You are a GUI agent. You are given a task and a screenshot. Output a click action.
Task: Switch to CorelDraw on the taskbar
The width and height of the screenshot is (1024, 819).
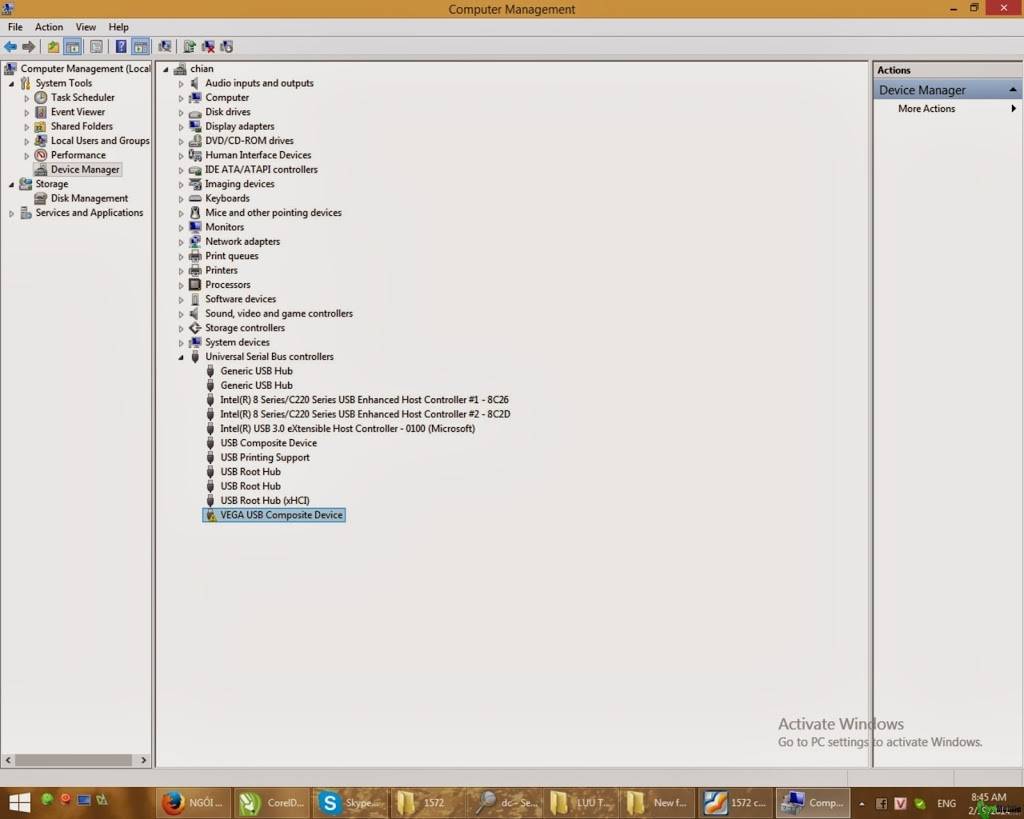[271, 803]
